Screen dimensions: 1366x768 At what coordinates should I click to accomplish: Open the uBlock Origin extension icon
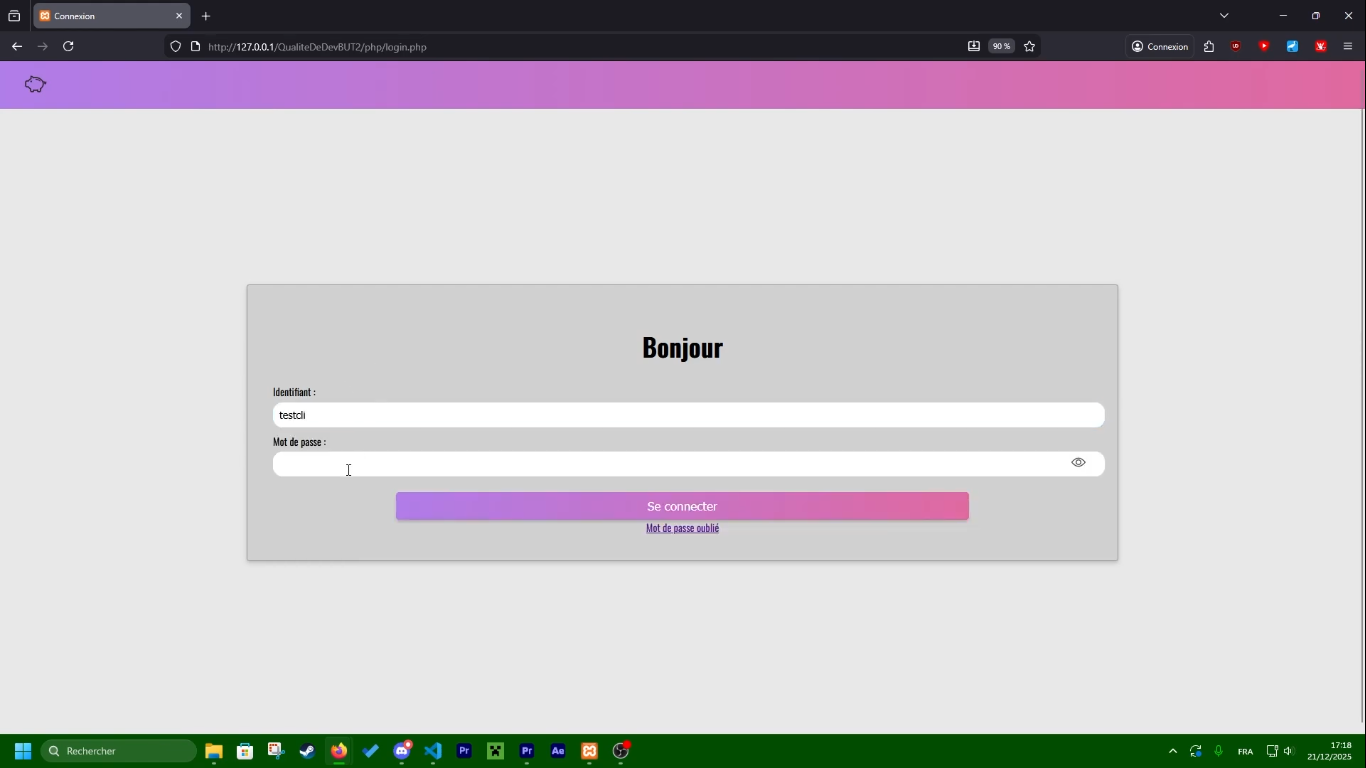tap(1236, 46)
